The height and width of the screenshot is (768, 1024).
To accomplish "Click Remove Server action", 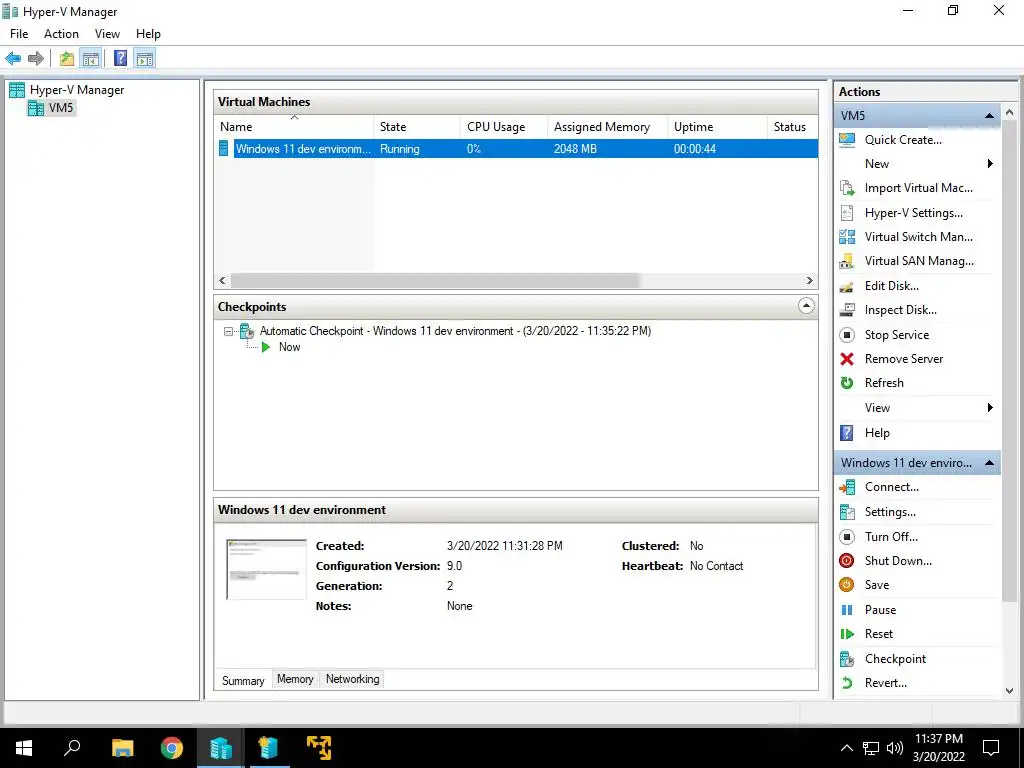I will click(904, 359).
